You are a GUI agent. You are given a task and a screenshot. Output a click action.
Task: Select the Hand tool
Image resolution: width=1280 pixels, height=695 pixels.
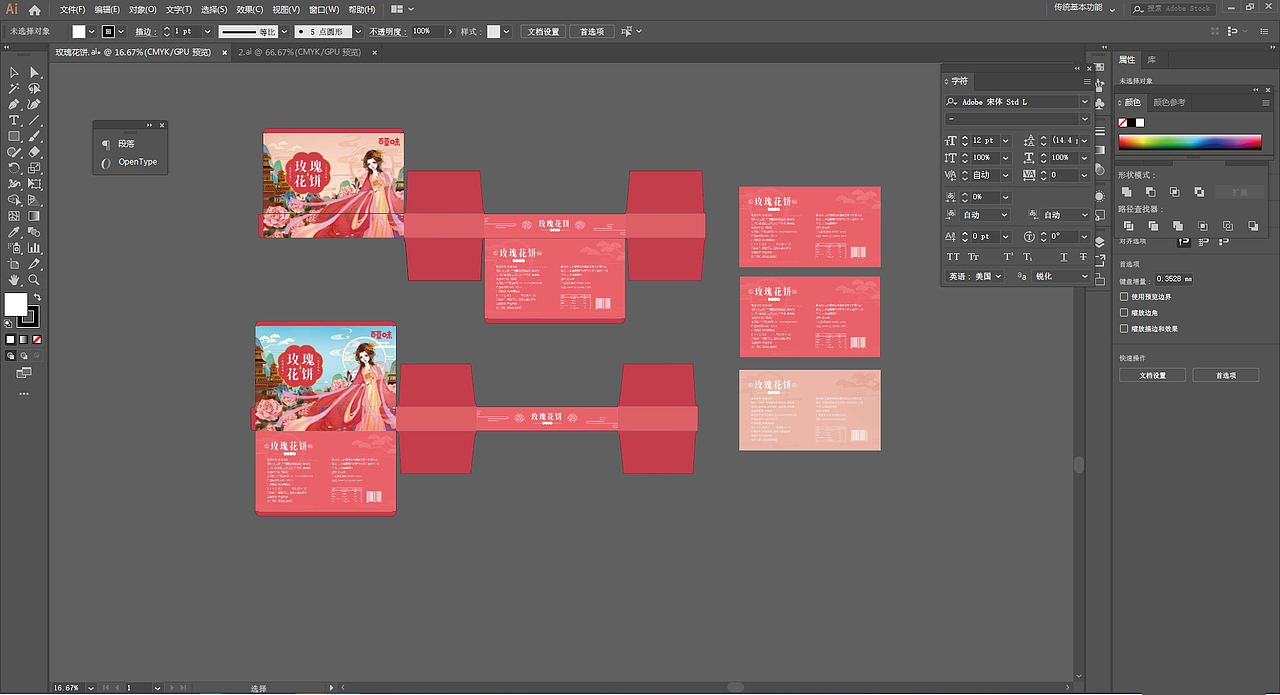(14, 280)
